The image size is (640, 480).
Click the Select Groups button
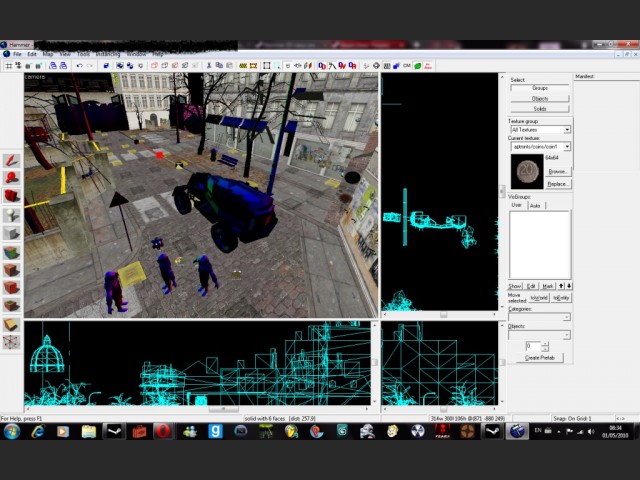pyautogui.click(x=540, y=88)
